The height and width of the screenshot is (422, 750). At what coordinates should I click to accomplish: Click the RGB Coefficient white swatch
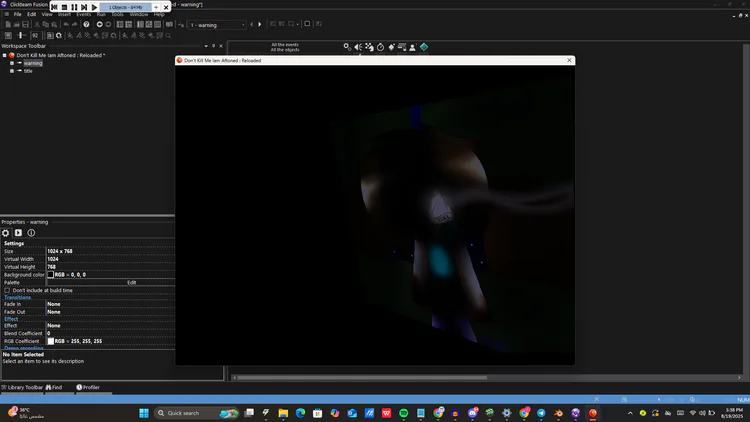click(x=50, y=341)
